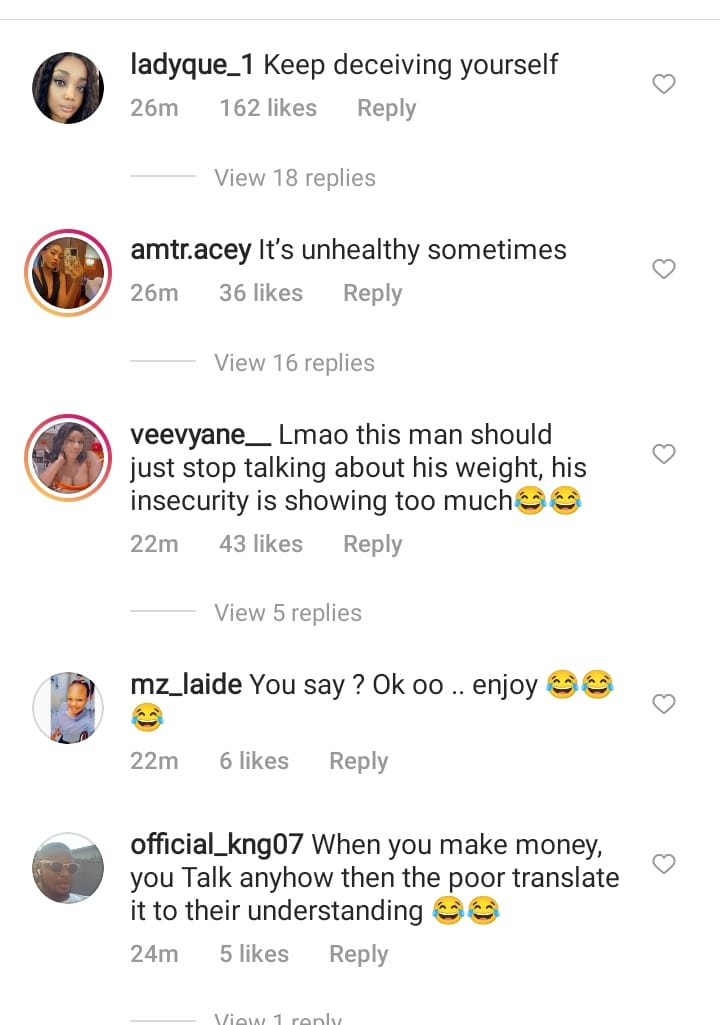The width and height of the screenshot is (720, 1025).
Task: Expand View 18 replies
Action: 294,178
